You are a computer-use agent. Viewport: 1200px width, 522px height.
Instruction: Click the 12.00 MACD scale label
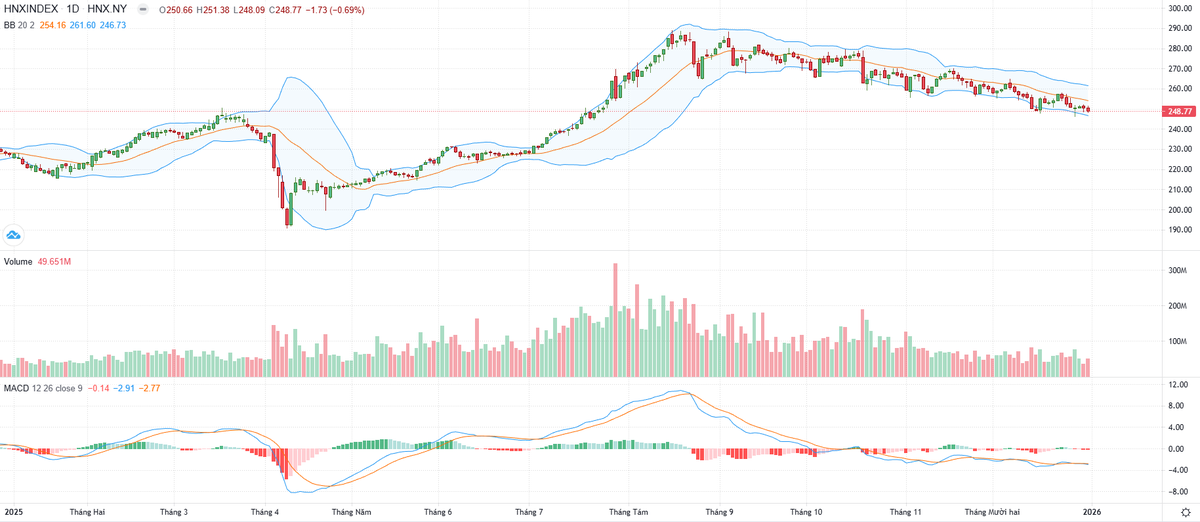[x=1178, y=385]
